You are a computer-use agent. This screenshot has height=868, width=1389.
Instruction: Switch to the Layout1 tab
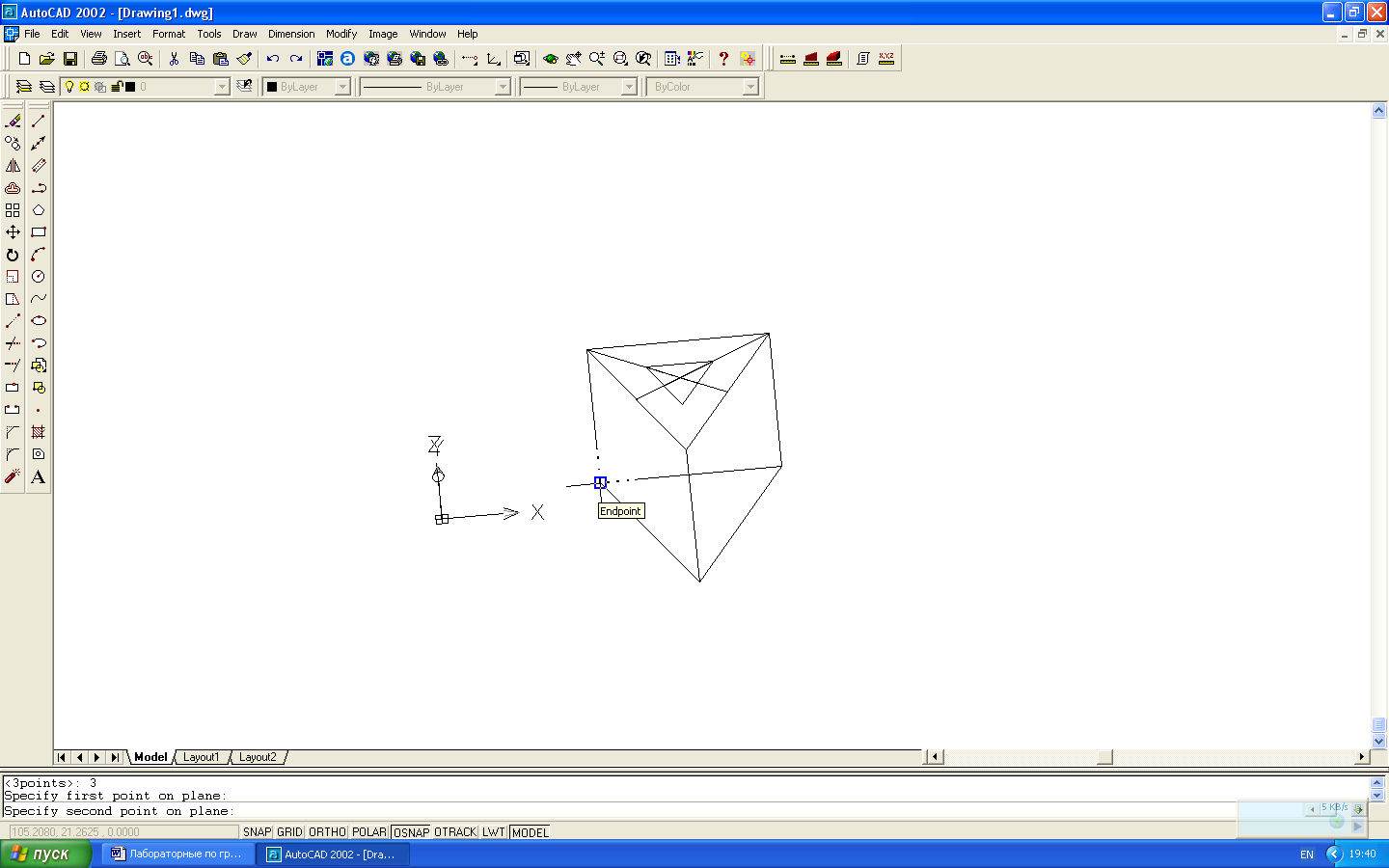[x=202, y=757]
